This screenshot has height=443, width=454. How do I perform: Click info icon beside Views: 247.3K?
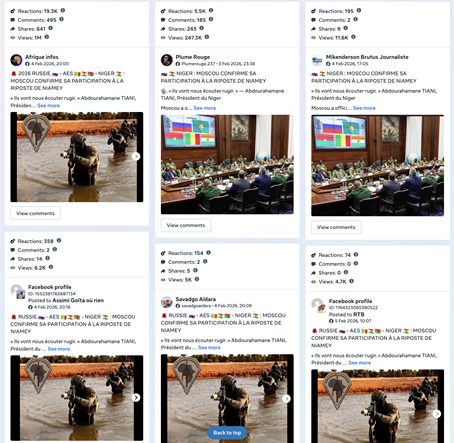pos(207,37)
